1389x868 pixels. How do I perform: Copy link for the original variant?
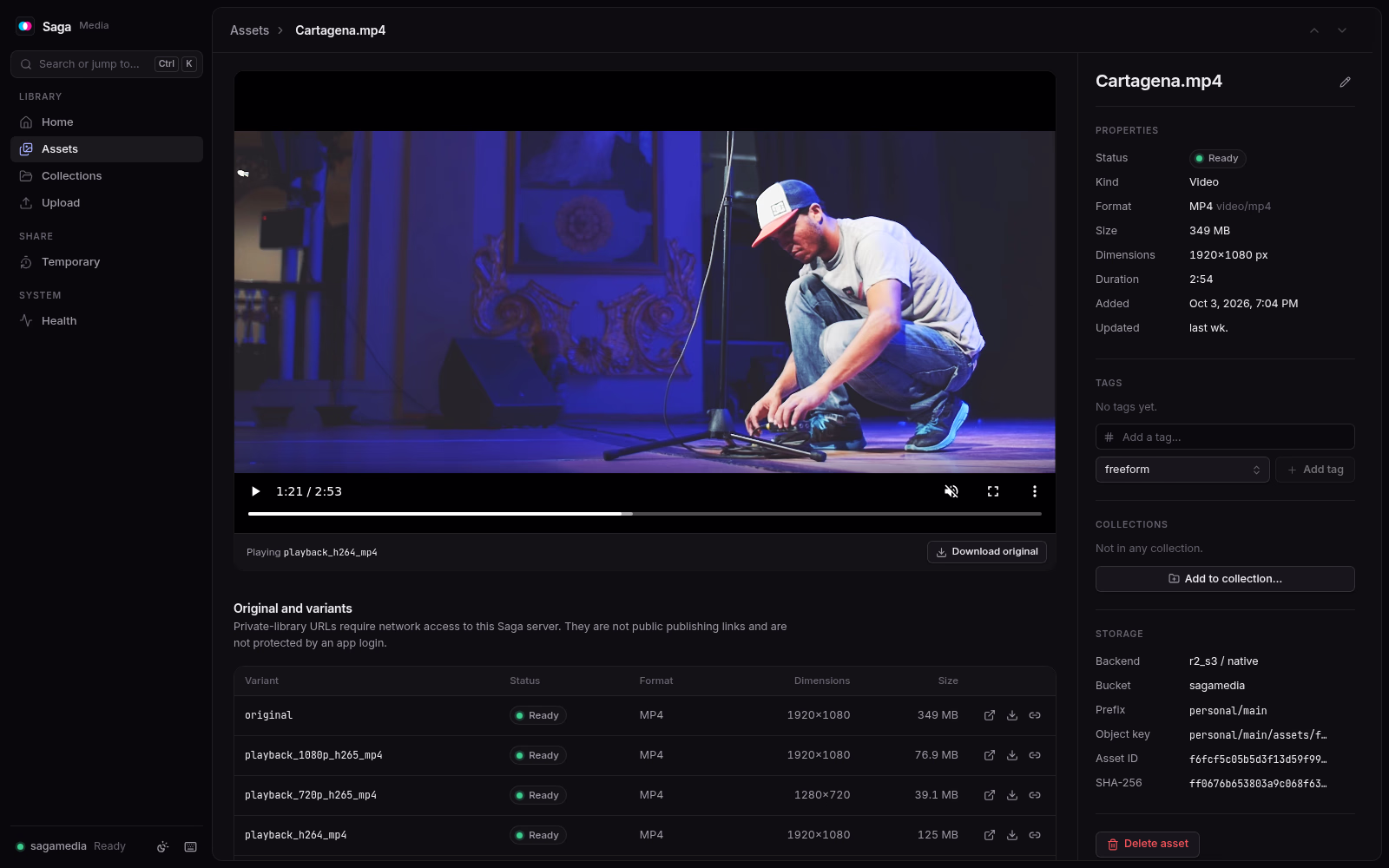1035,715
